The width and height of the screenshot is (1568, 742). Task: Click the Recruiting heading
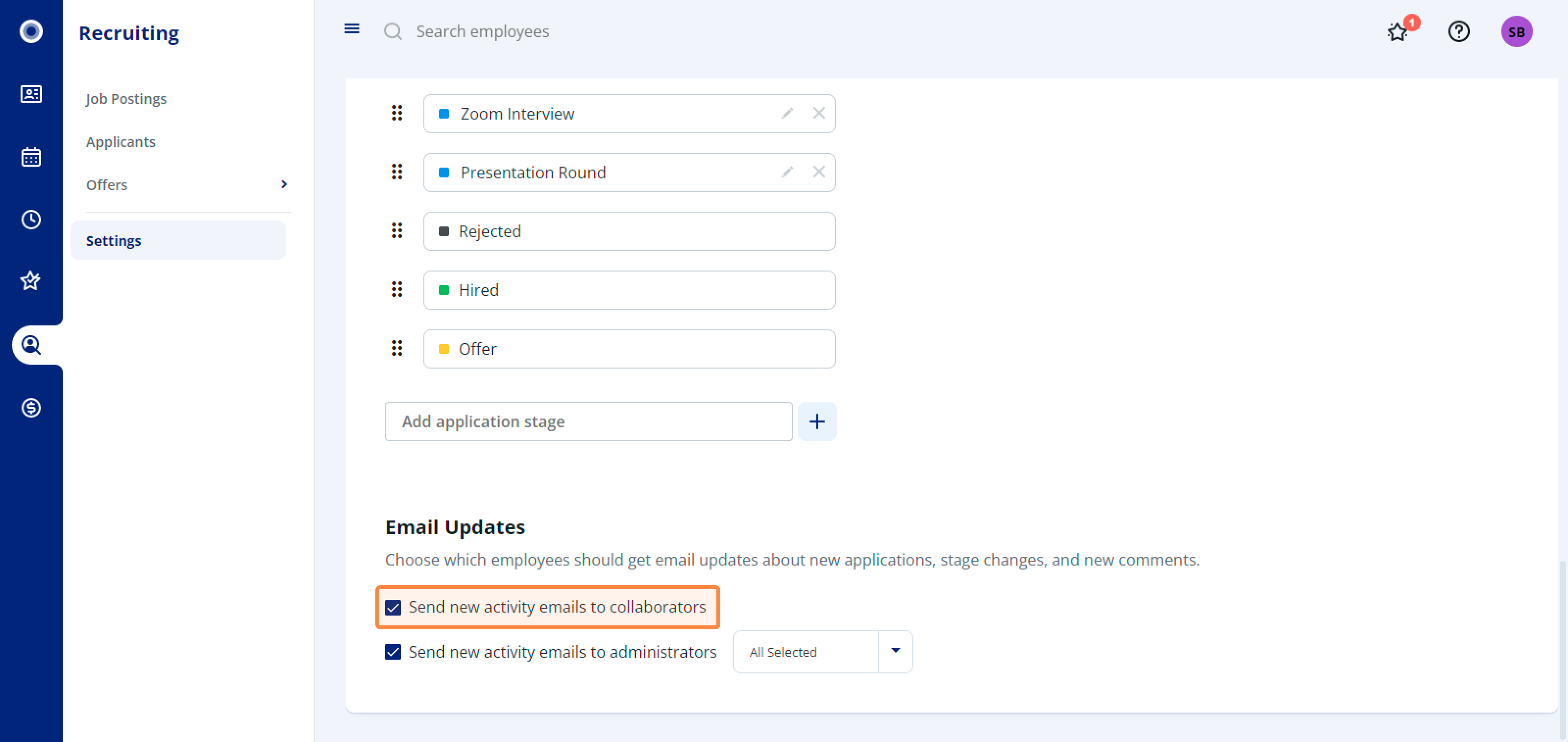129,33
